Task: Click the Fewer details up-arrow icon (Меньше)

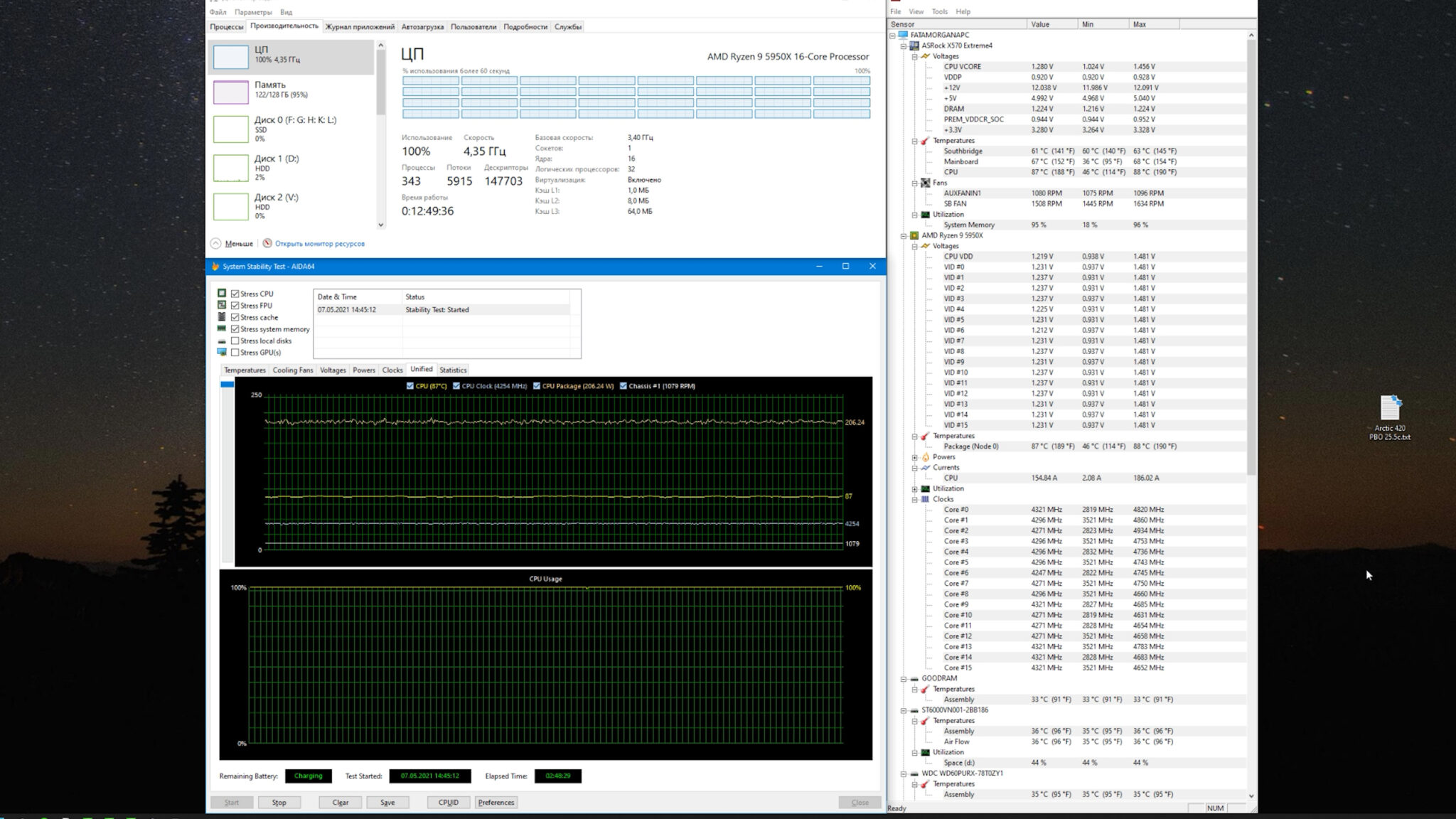Action: pos(215,243)
